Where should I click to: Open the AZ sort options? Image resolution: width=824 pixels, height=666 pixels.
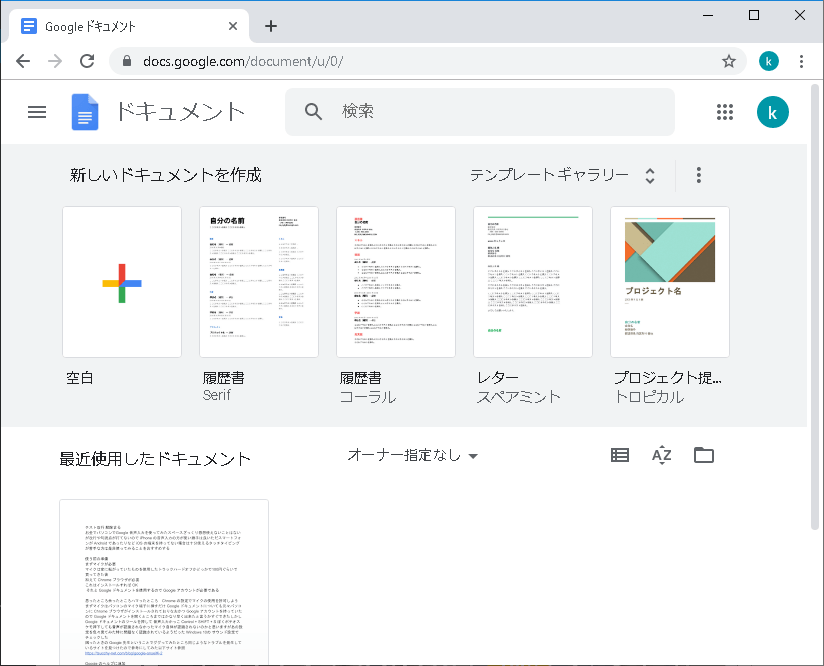pyautogui.click(x=661, y=455)
